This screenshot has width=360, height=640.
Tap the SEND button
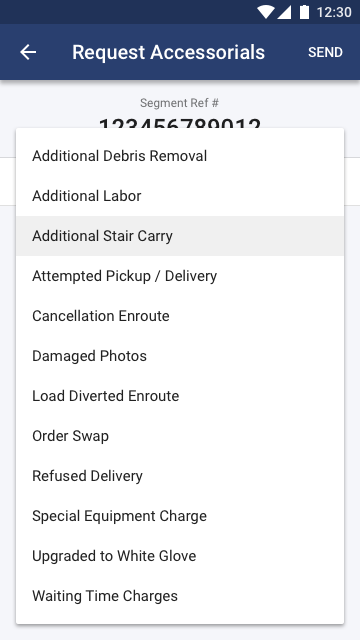point(325,52)
